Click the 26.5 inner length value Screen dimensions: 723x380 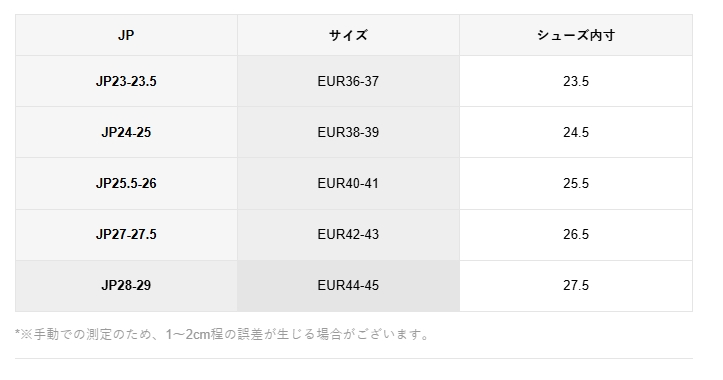(576, 234)
